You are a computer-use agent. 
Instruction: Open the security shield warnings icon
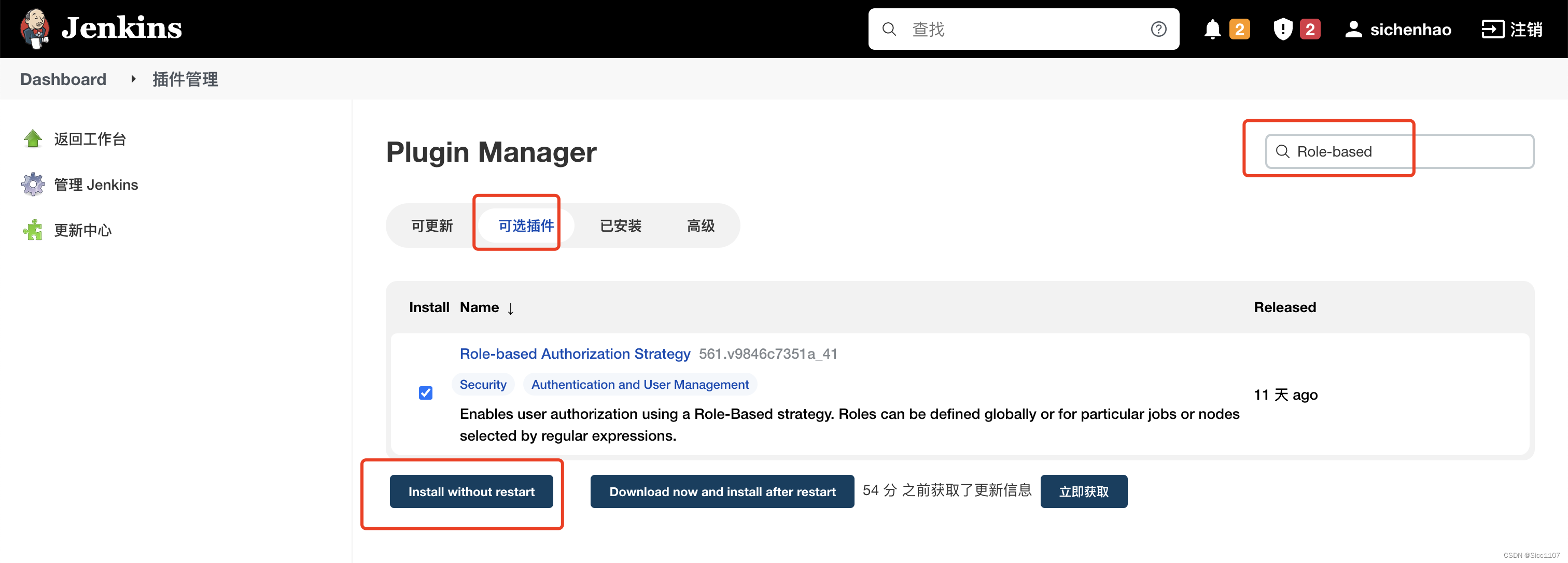(x=1282, y=29)
